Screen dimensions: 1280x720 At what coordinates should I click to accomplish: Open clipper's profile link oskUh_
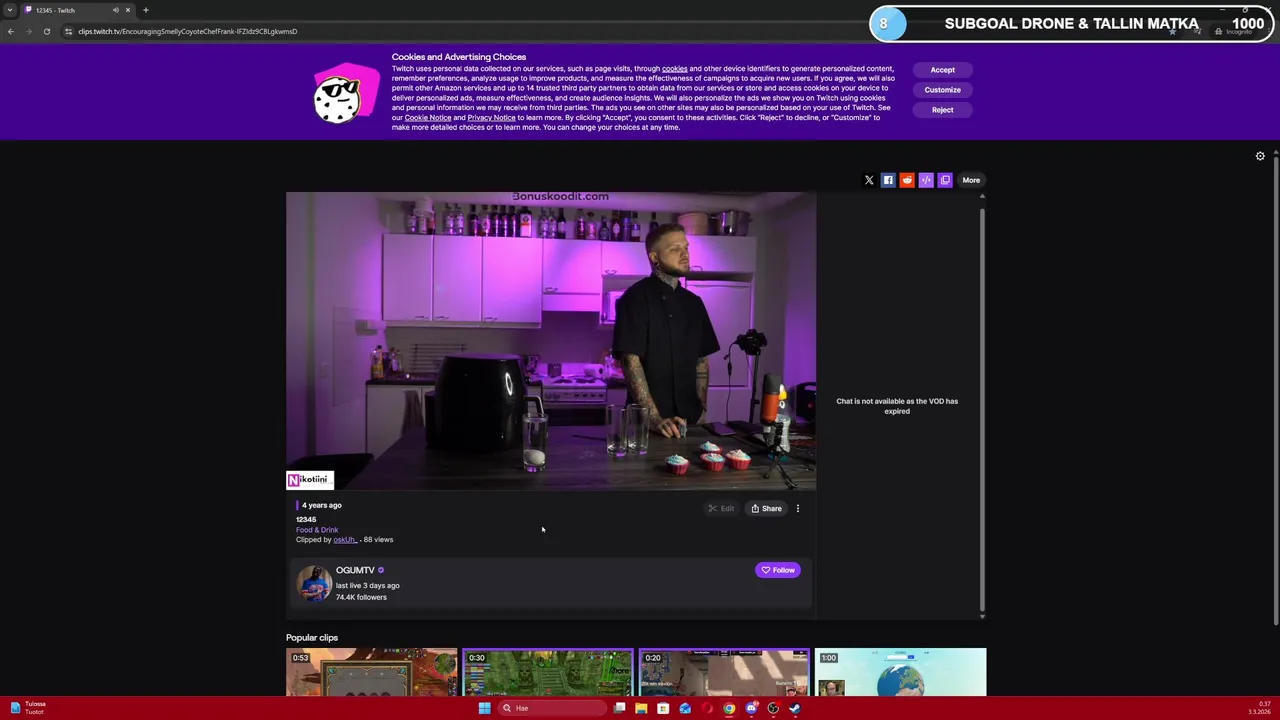click(345, 540)
